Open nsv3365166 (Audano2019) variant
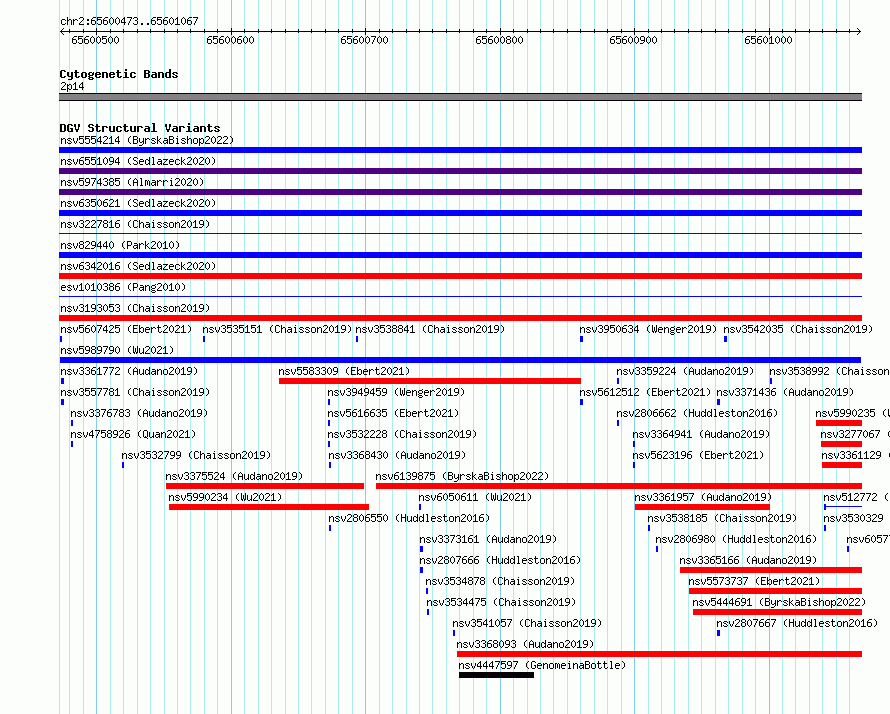The height and width of the screenshot is (714, 890). [748, 560]
